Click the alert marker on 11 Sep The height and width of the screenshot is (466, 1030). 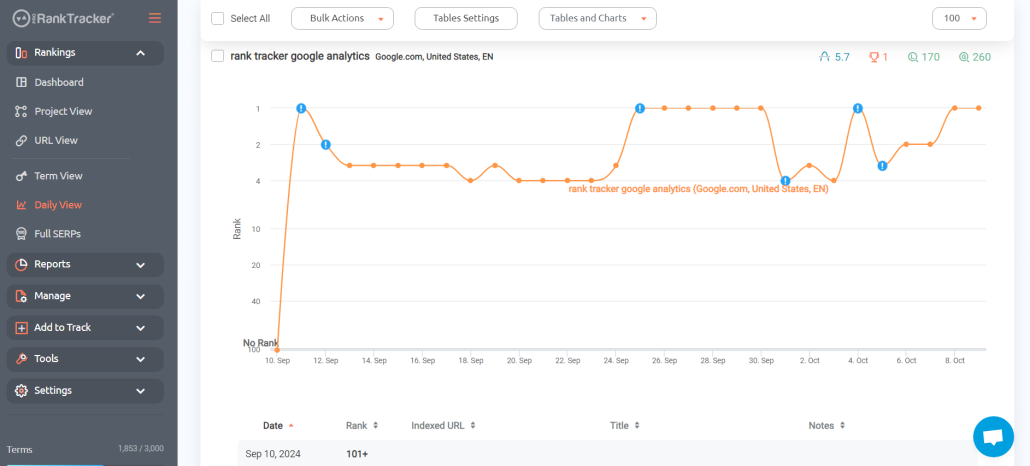(x=301, y=108)
